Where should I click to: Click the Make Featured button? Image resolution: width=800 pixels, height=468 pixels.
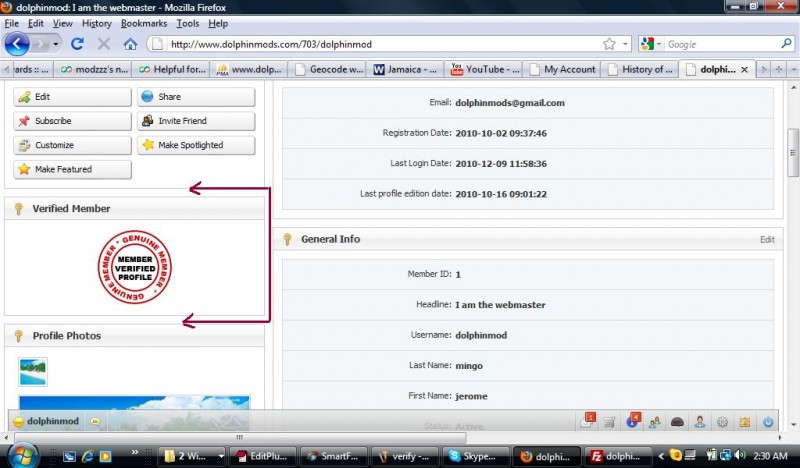72,169
